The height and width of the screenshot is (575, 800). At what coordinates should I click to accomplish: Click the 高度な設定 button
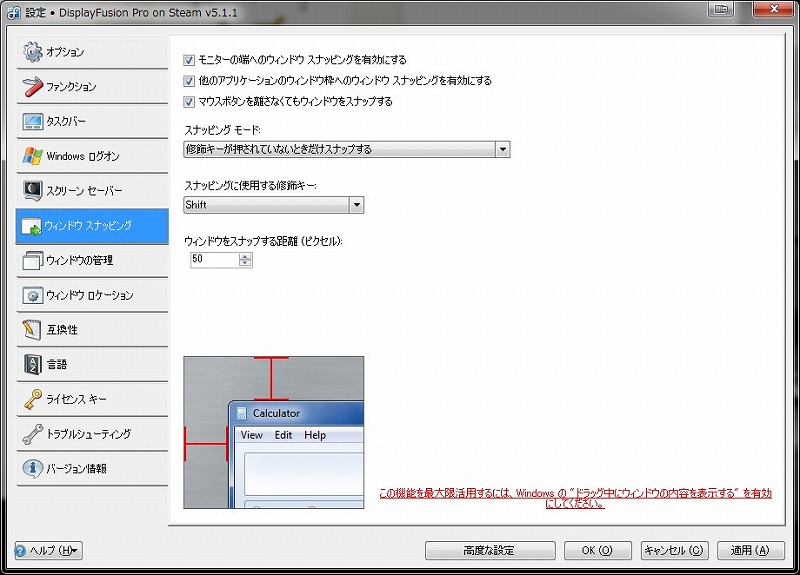490,551
